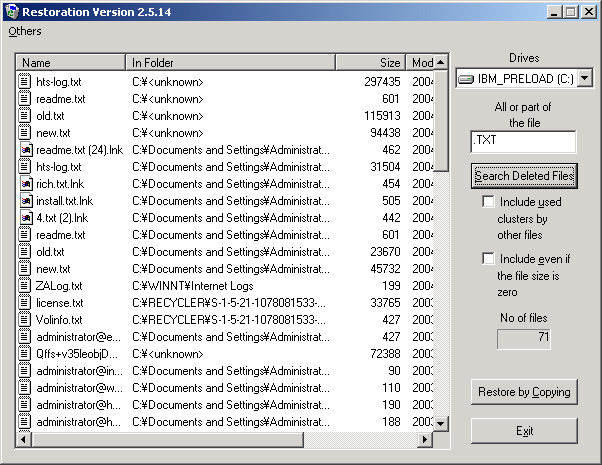Sort files by Size column header
This screenshot has width=602, height=465.
click(370, 62)
